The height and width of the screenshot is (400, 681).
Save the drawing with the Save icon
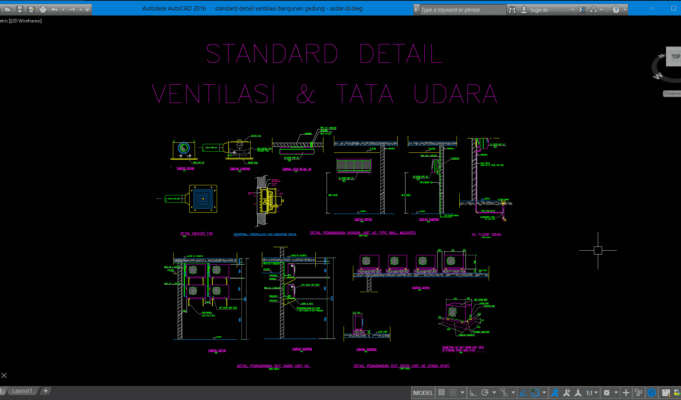pyautogui.click(x=20, y=9)
